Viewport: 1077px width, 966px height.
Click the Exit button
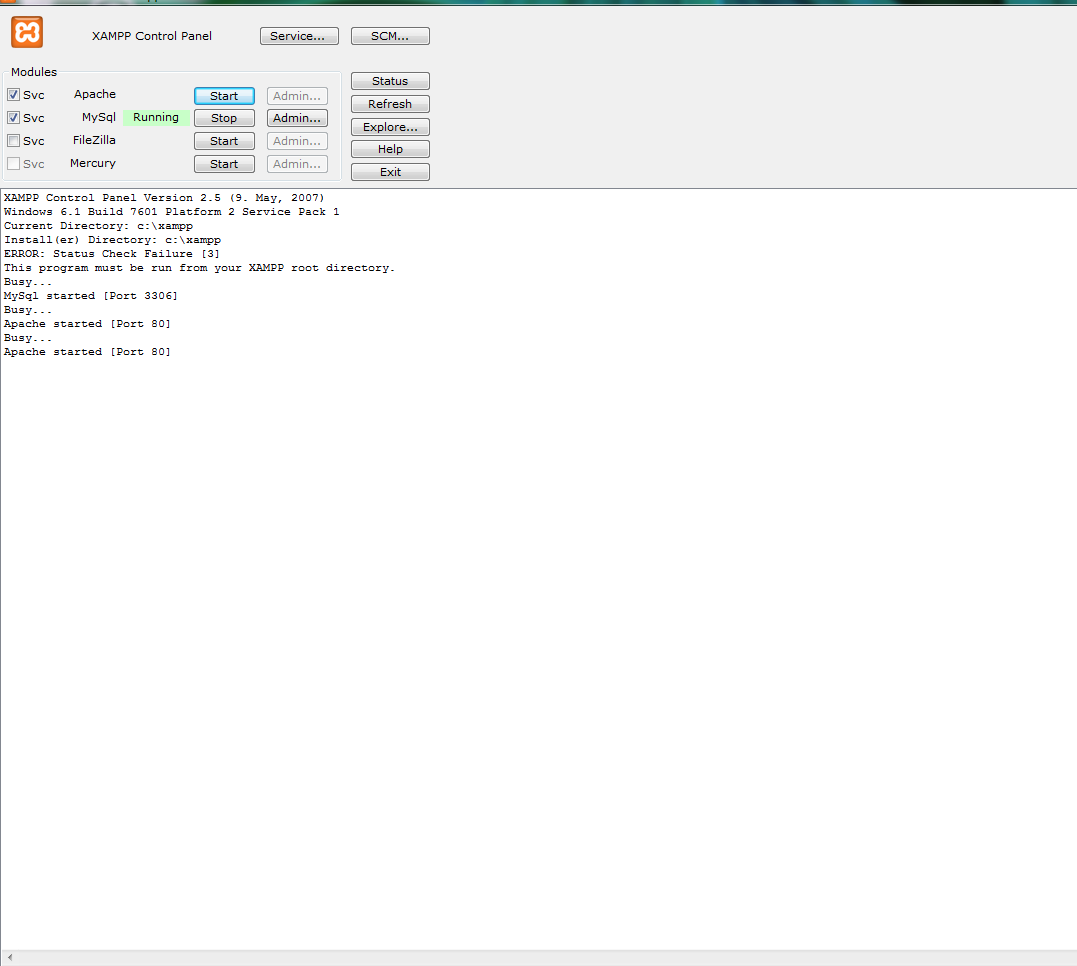tap(390, 172)
